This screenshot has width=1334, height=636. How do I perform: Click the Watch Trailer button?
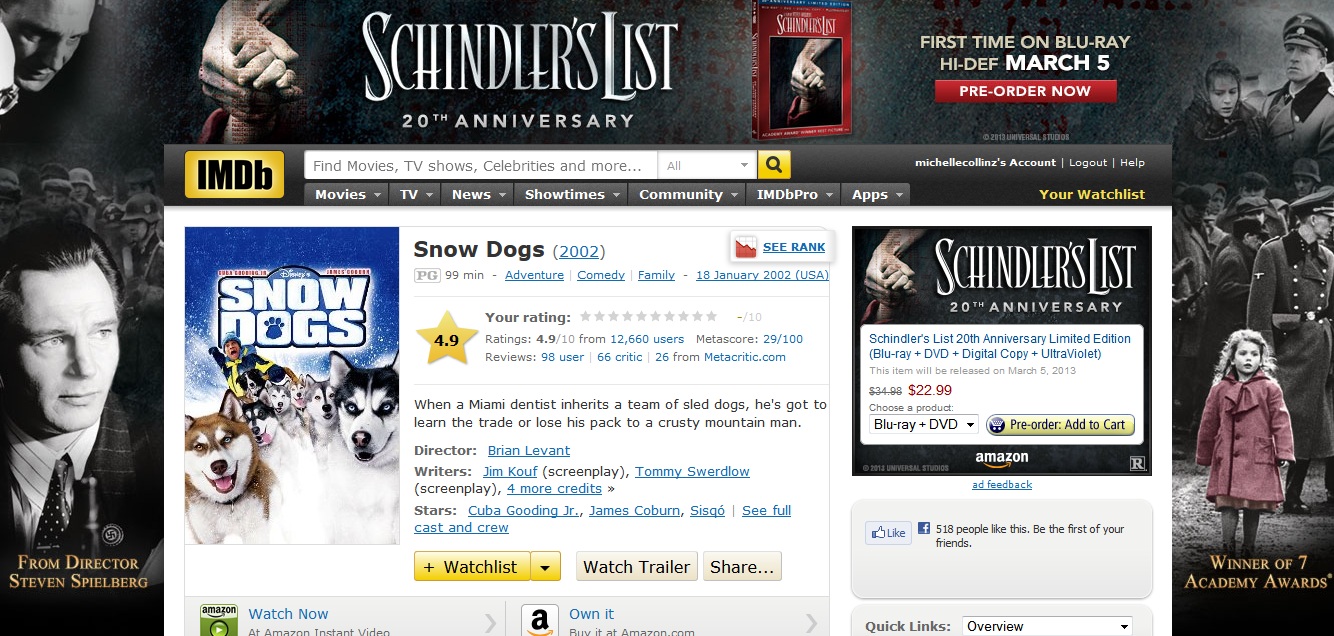point(637,567)
